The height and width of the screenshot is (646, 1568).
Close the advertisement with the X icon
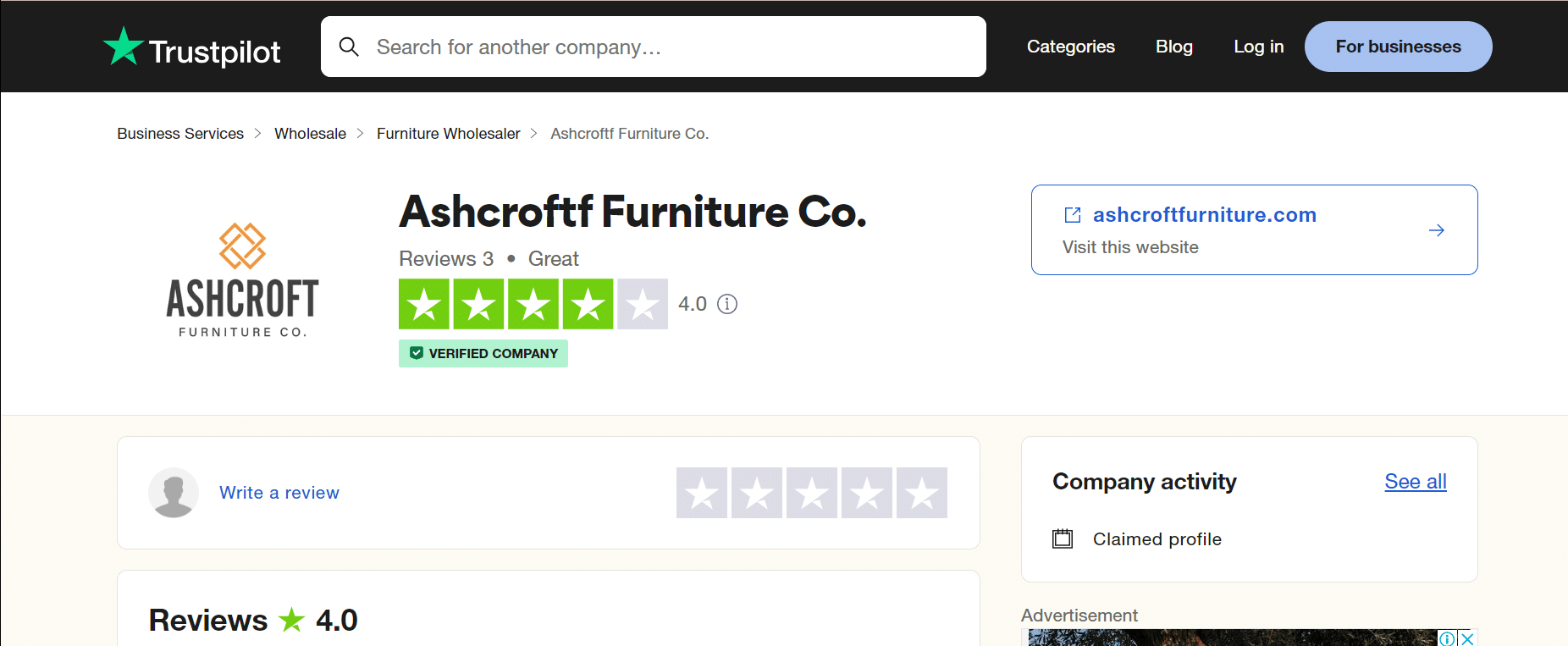(1468, 638)
